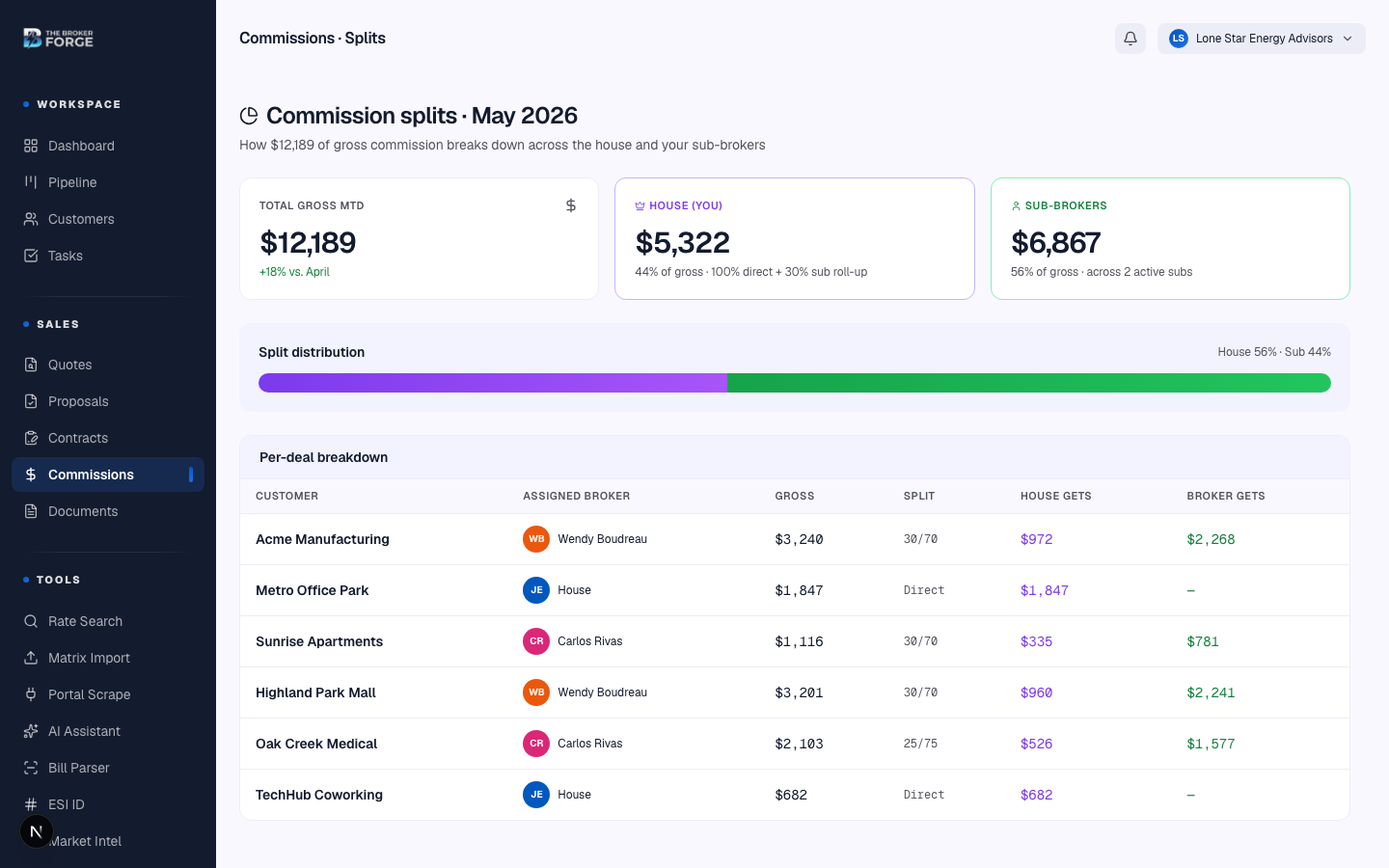The height and width of the screenshot is (868, 1389).
Task: Click the Commissions dollar icon in sidebar
Action: click(31, 475)
